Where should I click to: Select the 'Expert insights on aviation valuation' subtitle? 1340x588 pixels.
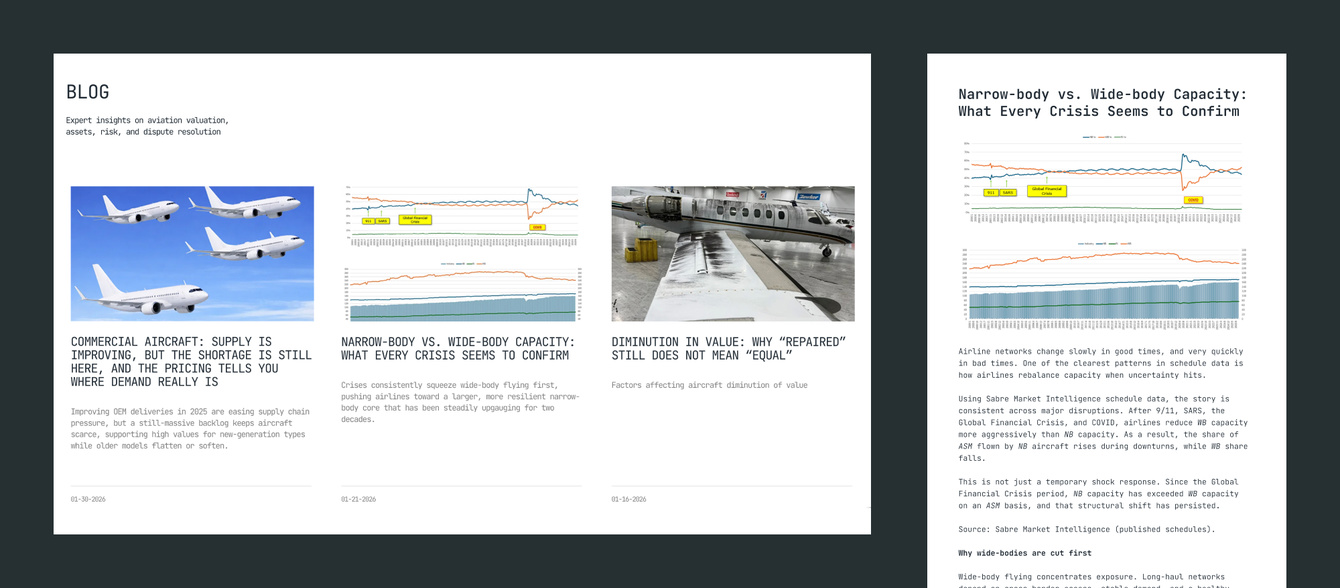(x=147, y=126)
